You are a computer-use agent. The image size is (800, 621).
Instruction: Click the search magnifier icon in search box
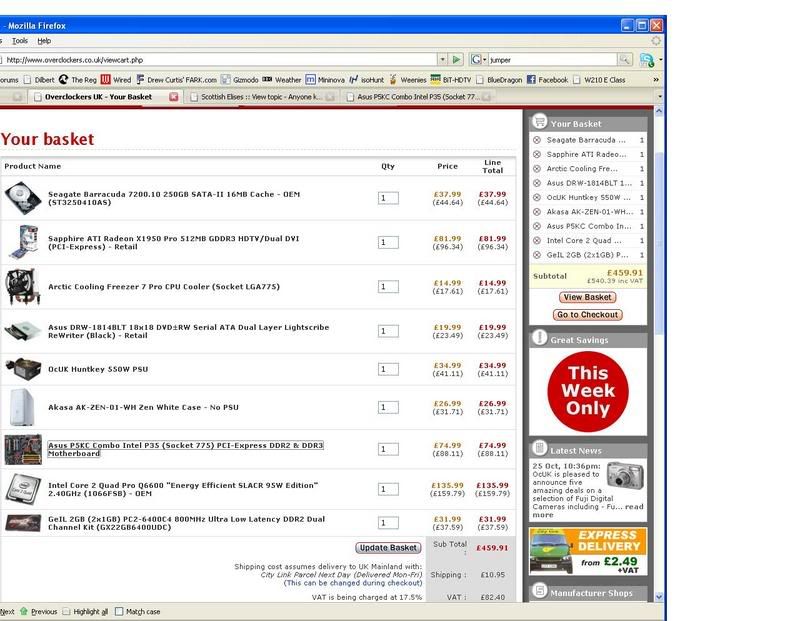tap(624, 60)
